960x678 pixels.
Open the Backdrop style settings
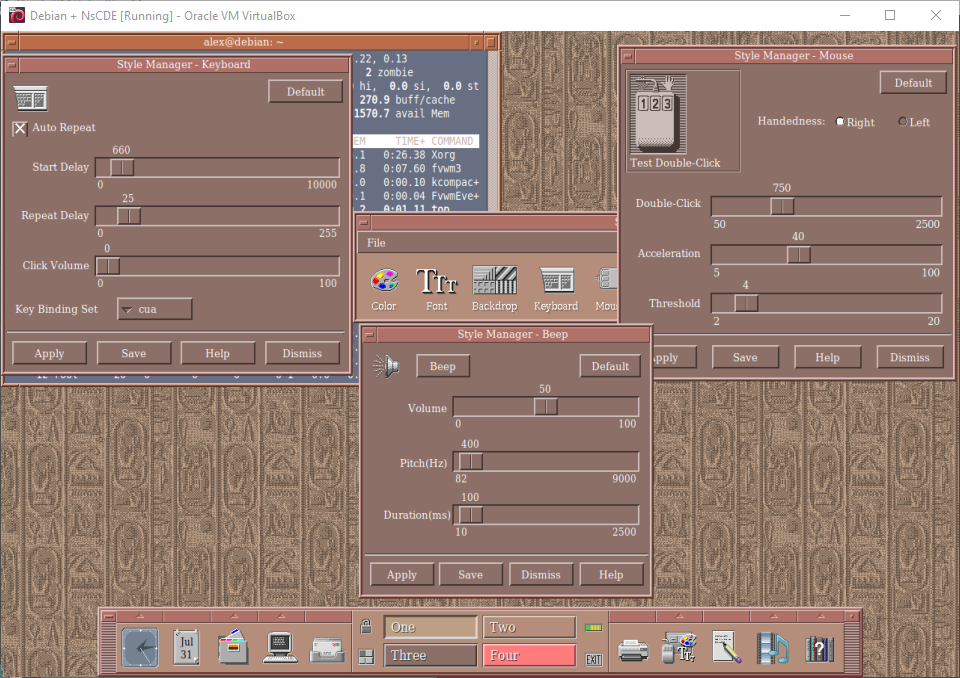coord(494,281)
